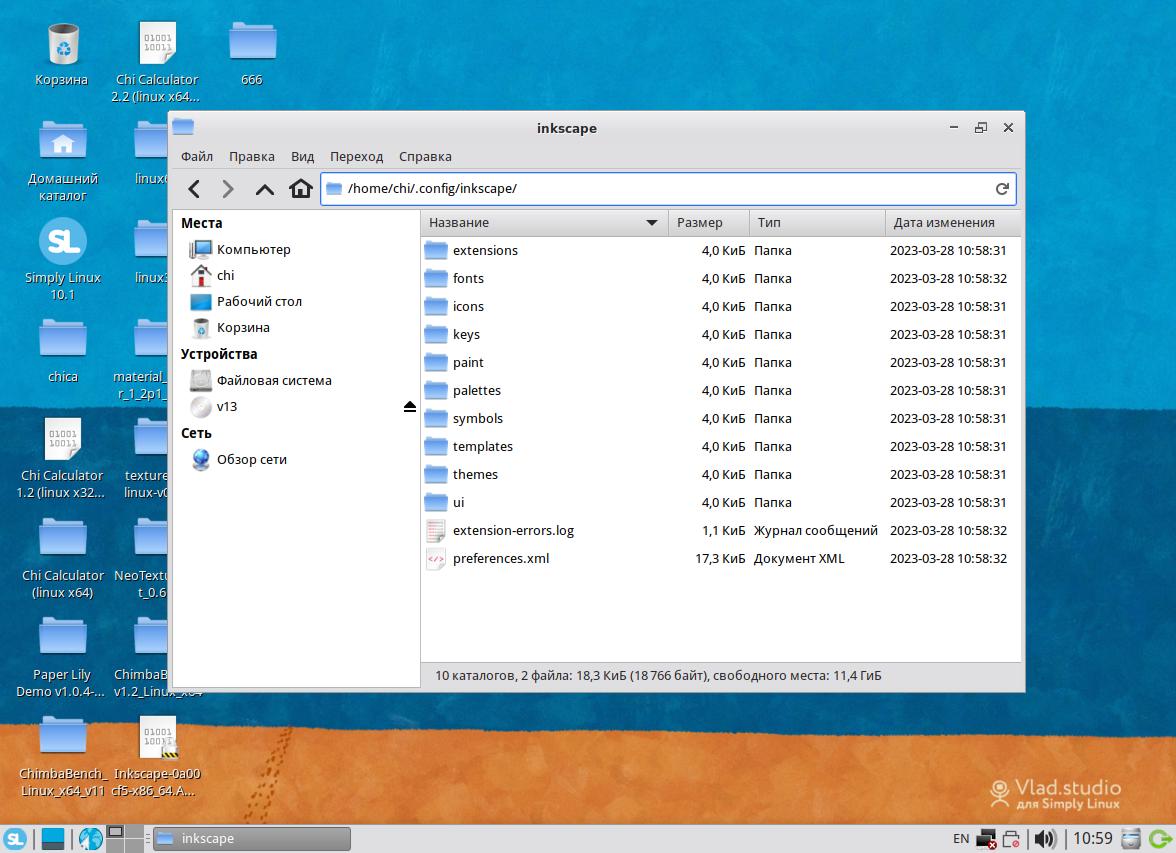This screenshot has width=1176, height=853.
Task: Go up to the parent folder
Action: pos(264,189)
